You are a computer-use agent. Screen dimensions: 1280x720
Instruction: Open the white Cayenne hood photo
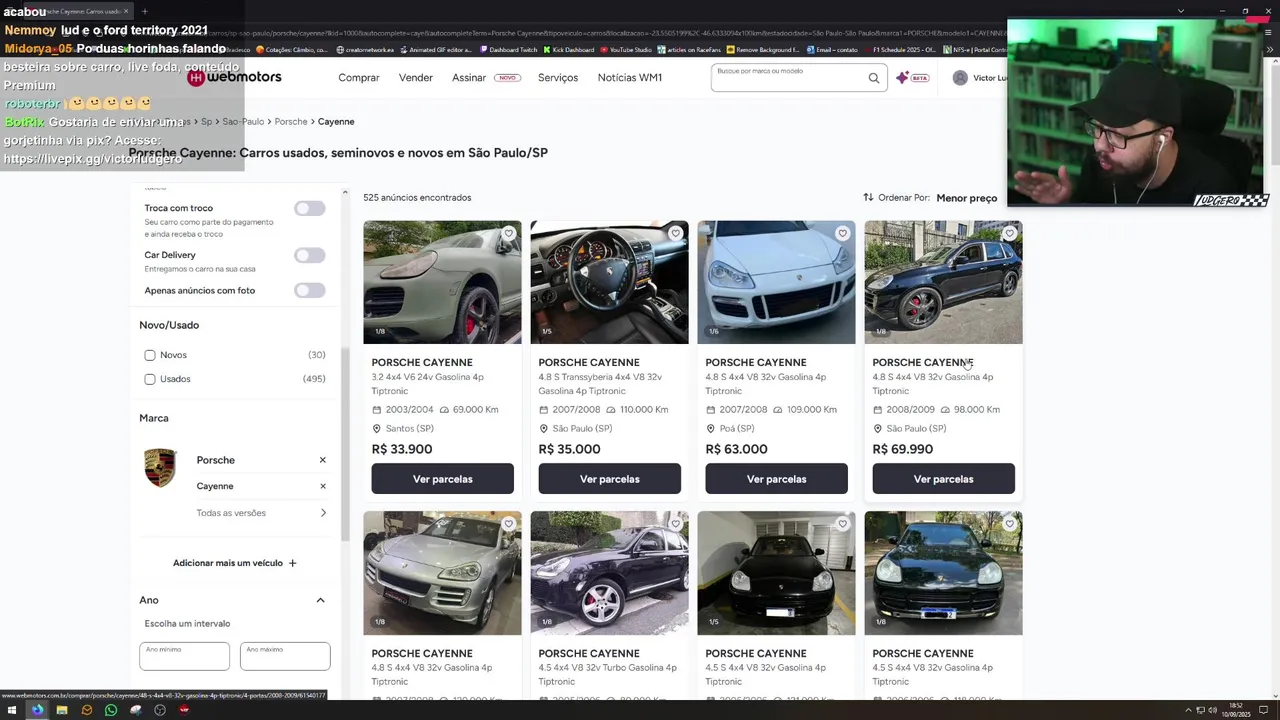pyautogui.click(x=776, y=282)
